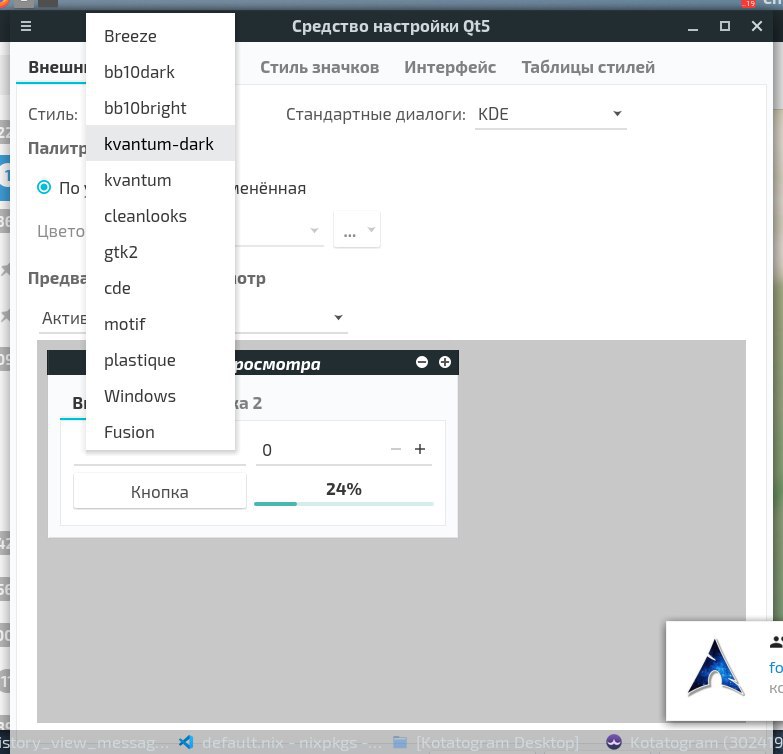Select plain kvantum style option

coord(160,180)
